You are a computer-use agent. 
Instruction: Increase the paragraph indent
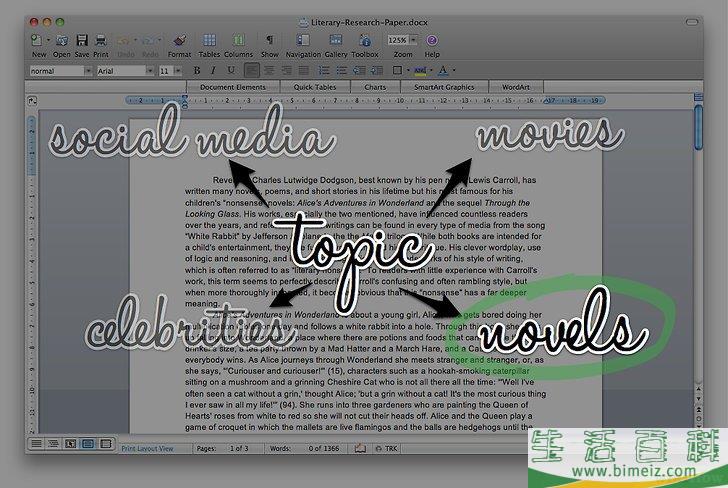click(377, 71)
